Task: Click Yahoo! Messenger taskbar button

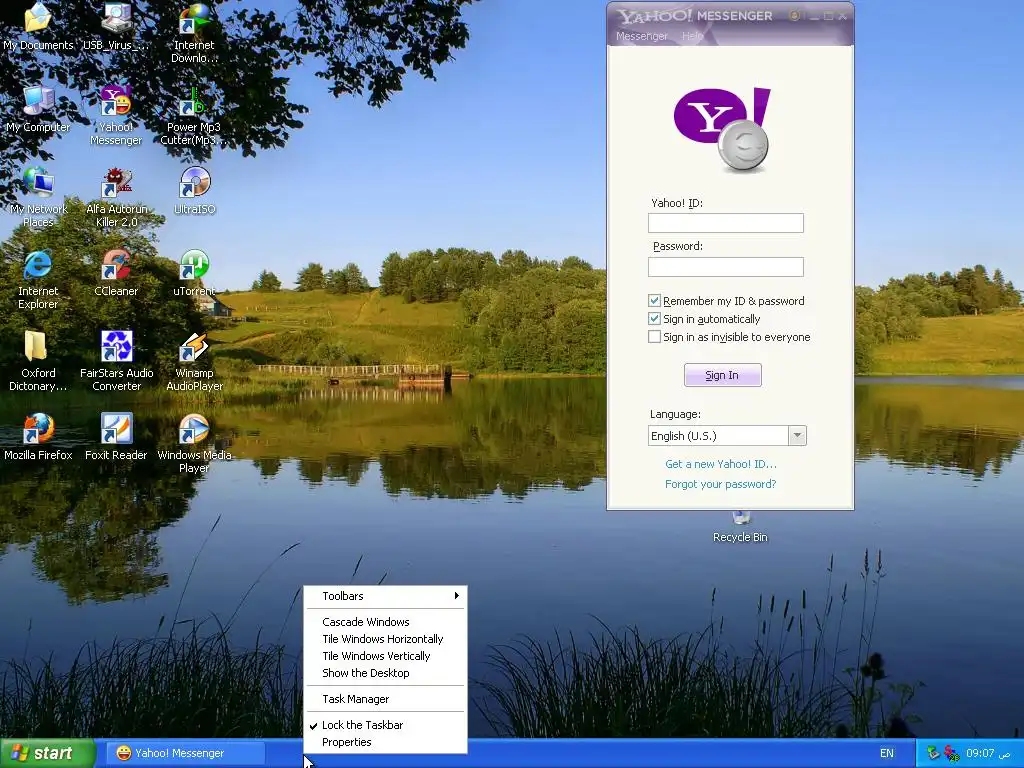Action: (x=186, y=753)
